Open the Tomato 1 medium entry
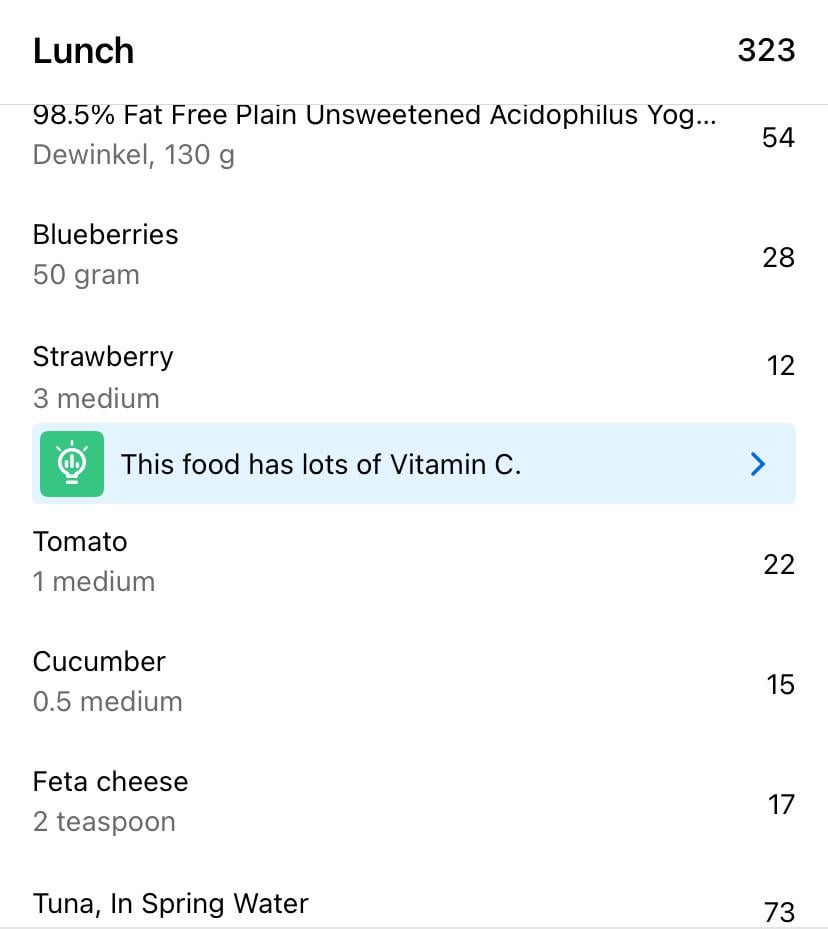Viewport: 828px width, 929px height. (x=414, y=562)
